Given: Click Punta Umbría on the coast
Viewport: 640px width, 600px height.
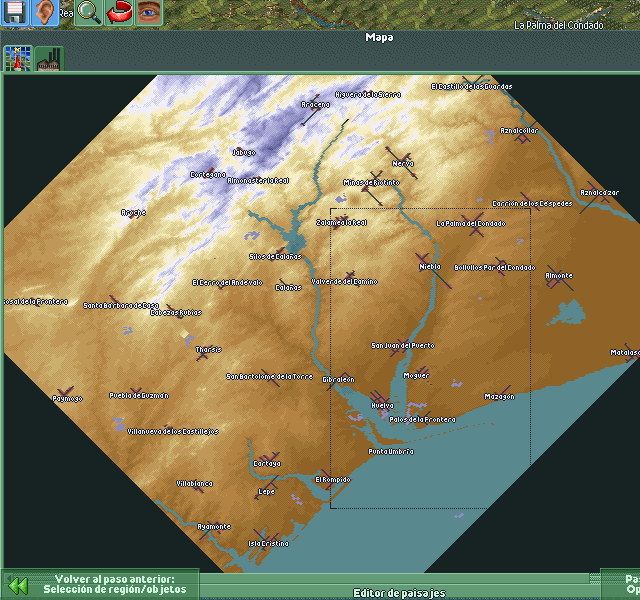Looking at the screenshot, I should click(390, 452).
